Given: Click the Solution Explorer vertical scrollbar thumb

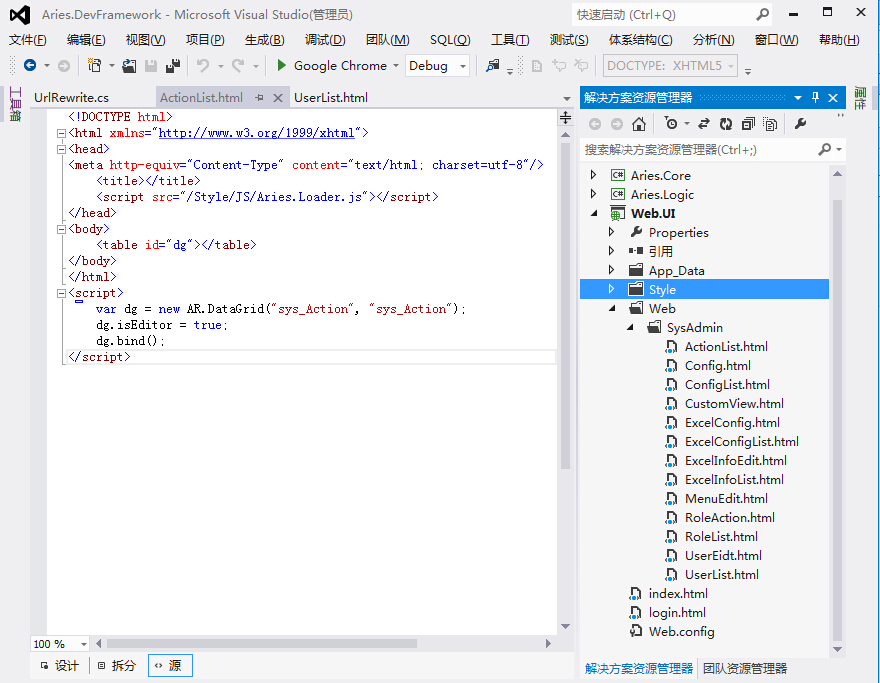Looking at the screenshot, I should [x=837, y=420].
